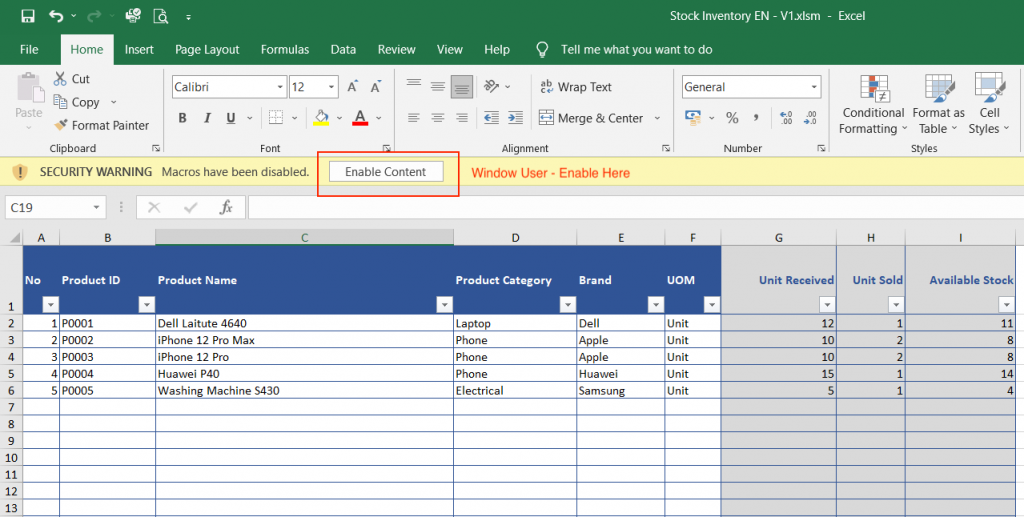Middle-align the cell text
The width and height of the screenshot is (1024, 517).
point(438,87)
